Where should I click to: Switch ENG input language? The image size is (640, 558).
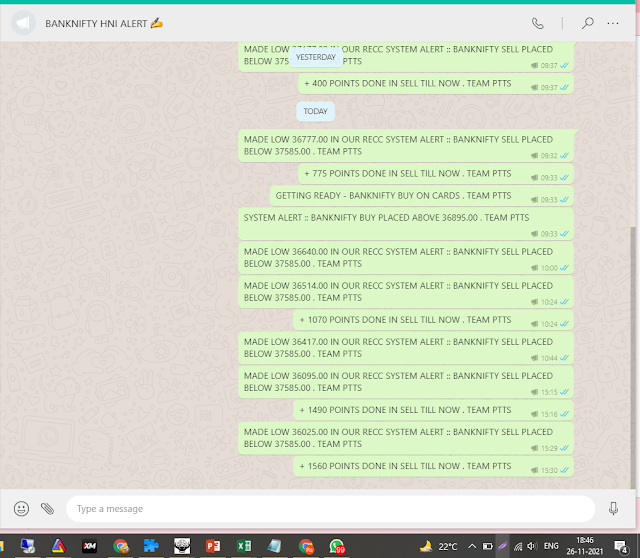(x=551, y=546)
